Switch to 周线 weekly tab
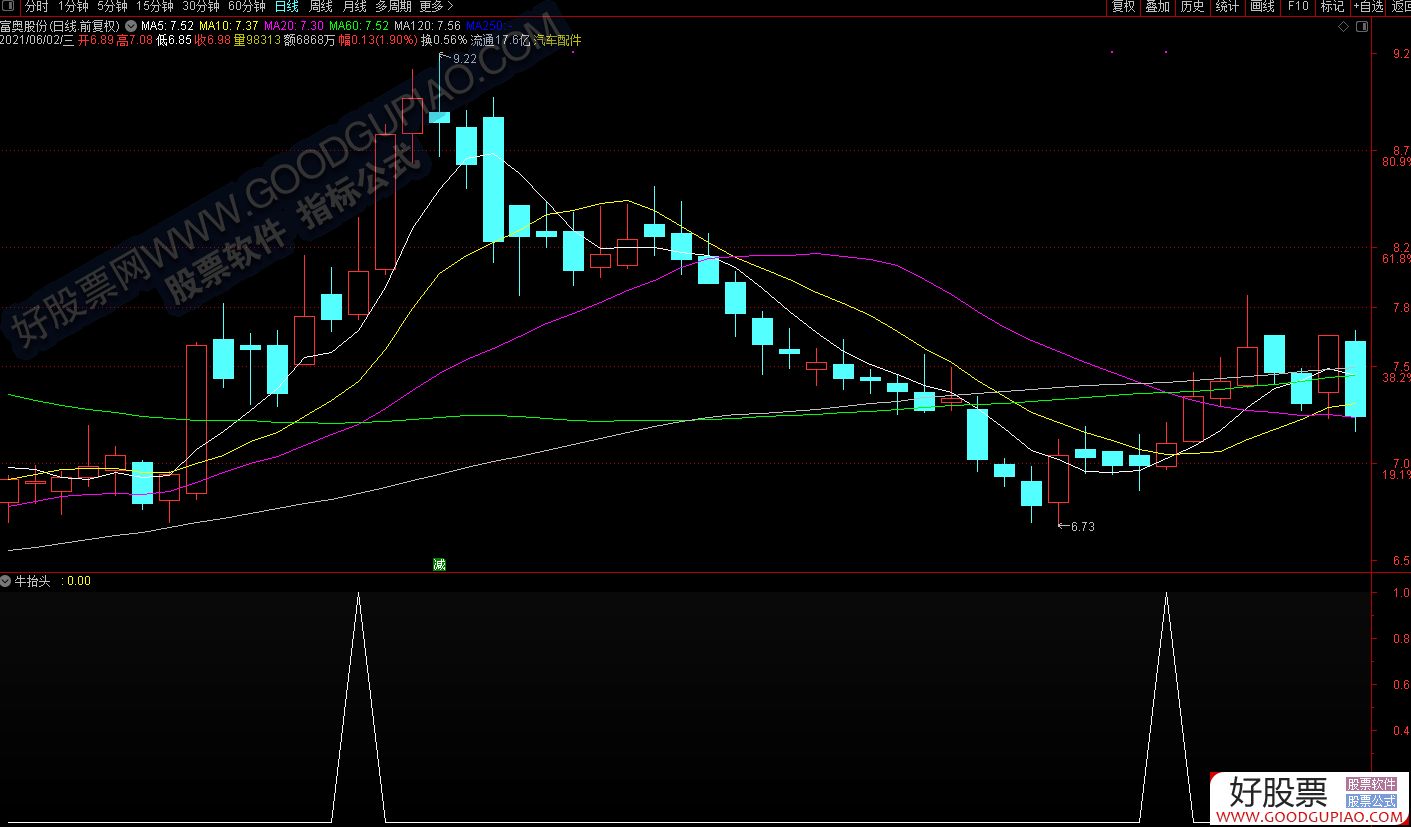The width and height of the screenshot is (1411, 827). pyautogui.click(x=320, y=6)
